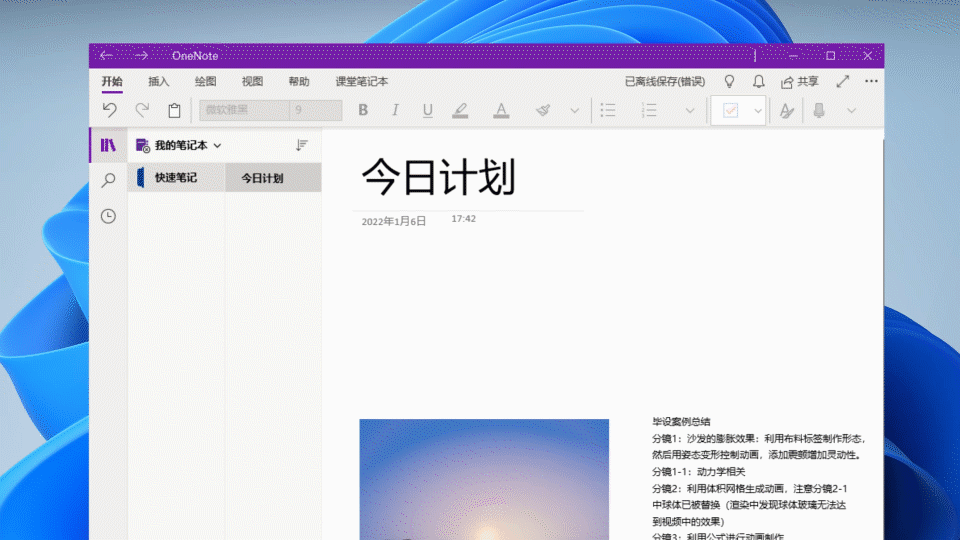Expand more font formatting options
The width and height of the screenshot is (960, 540).
pyautogui.click(x=574, y=111)
